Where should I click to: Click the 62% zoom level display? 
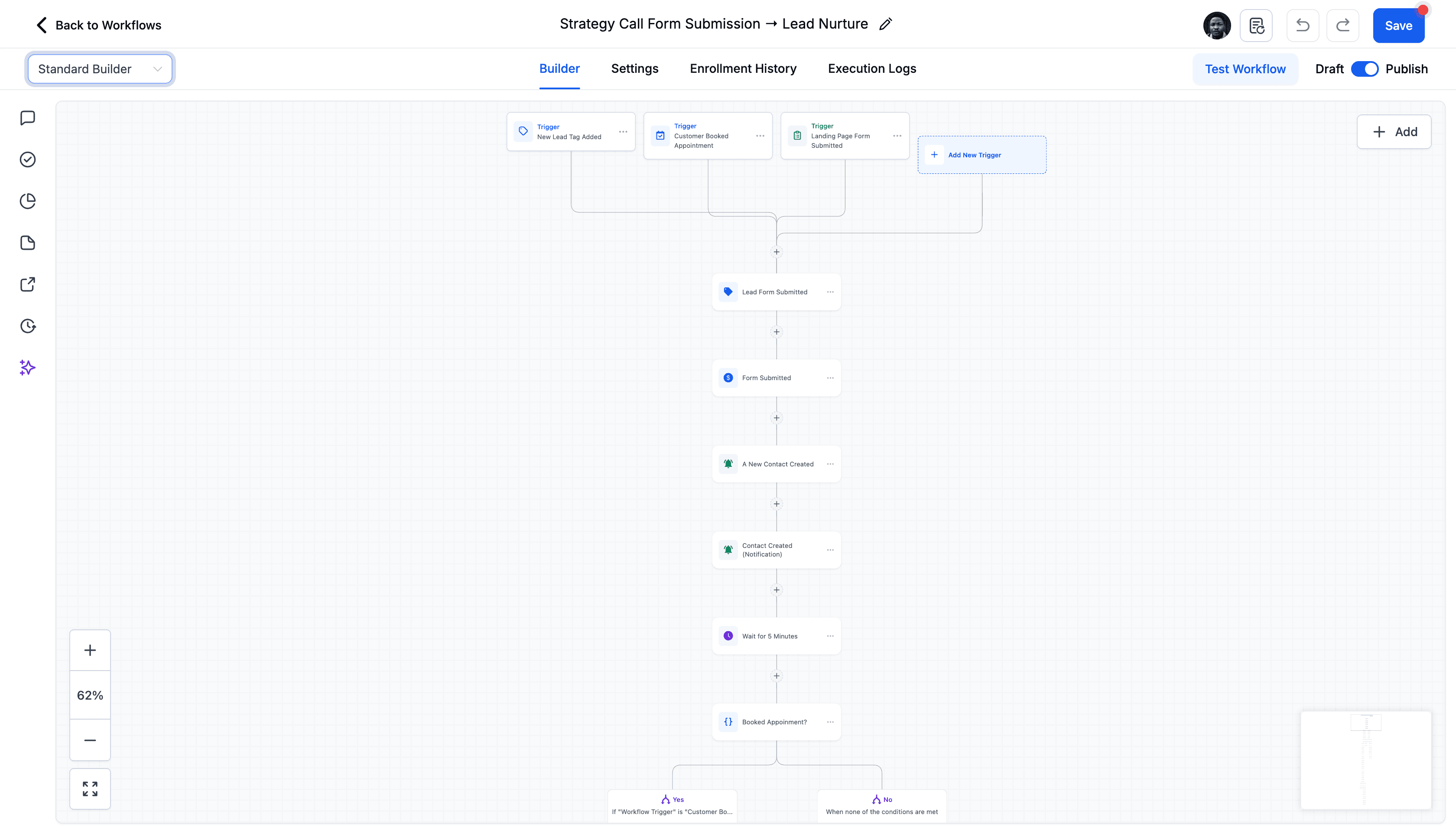coord(90,695)
